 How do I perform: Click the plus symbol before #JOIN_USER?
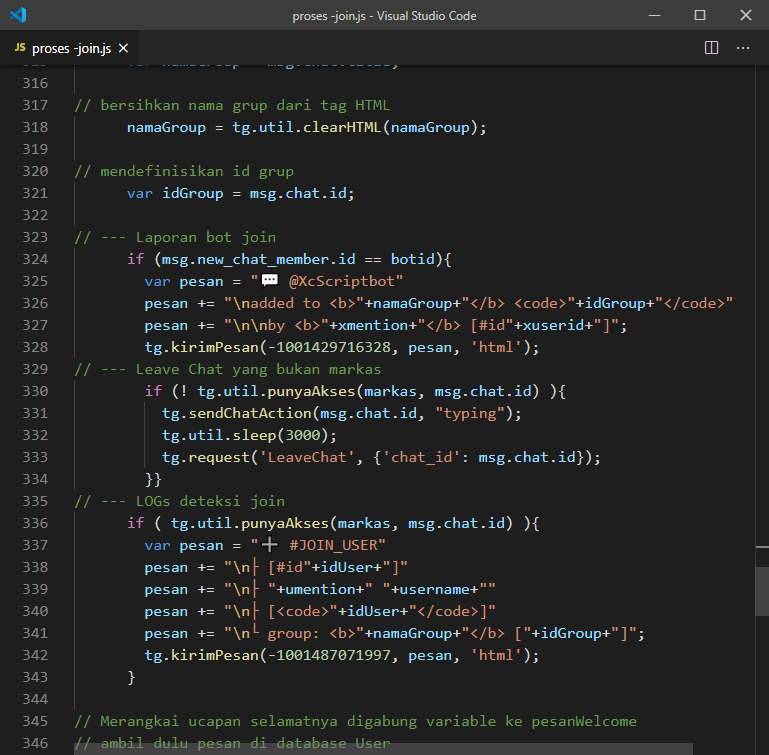(269, 545)
